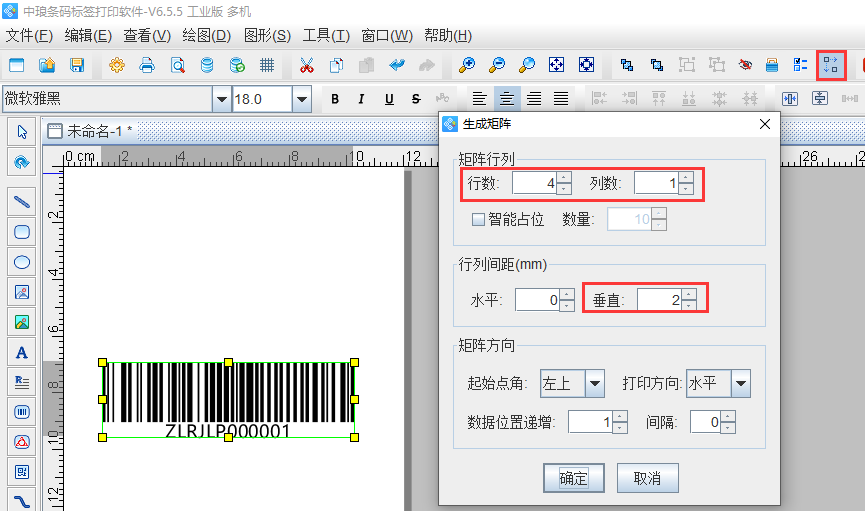This screenshot has width=865, height=511.
Task: Click the 确定 button
Action: (x=574, y=478)
